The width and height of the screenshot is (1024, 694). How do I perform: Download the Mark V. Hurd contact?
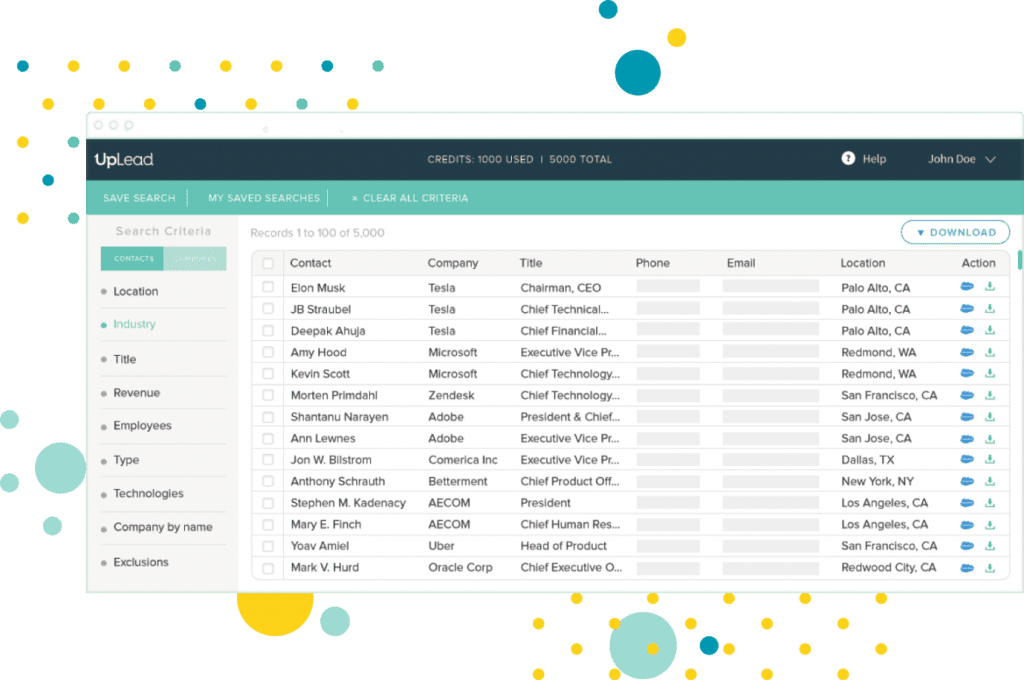point(990,567)
